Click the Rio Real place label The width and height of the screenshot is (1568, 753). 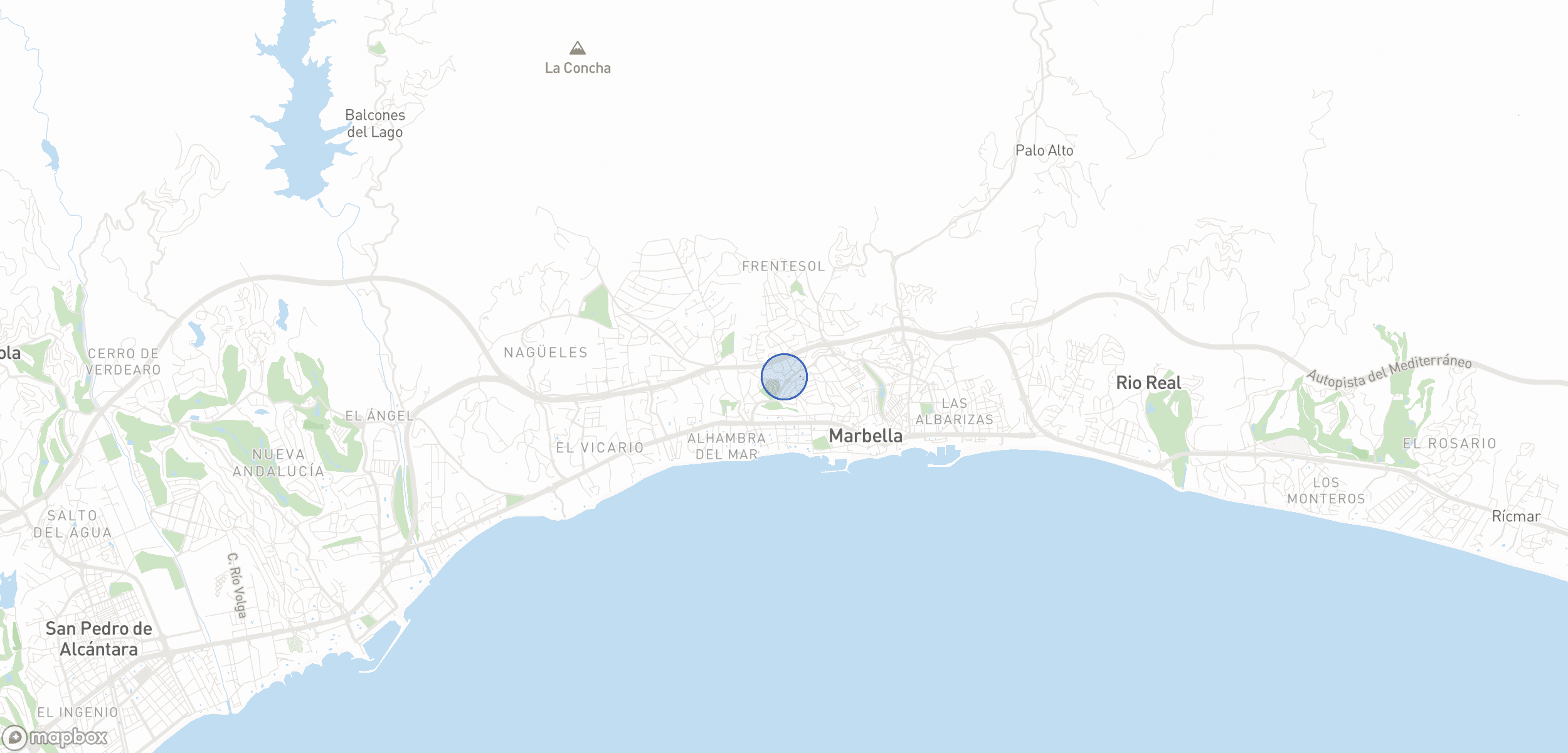click(1148, 383)
